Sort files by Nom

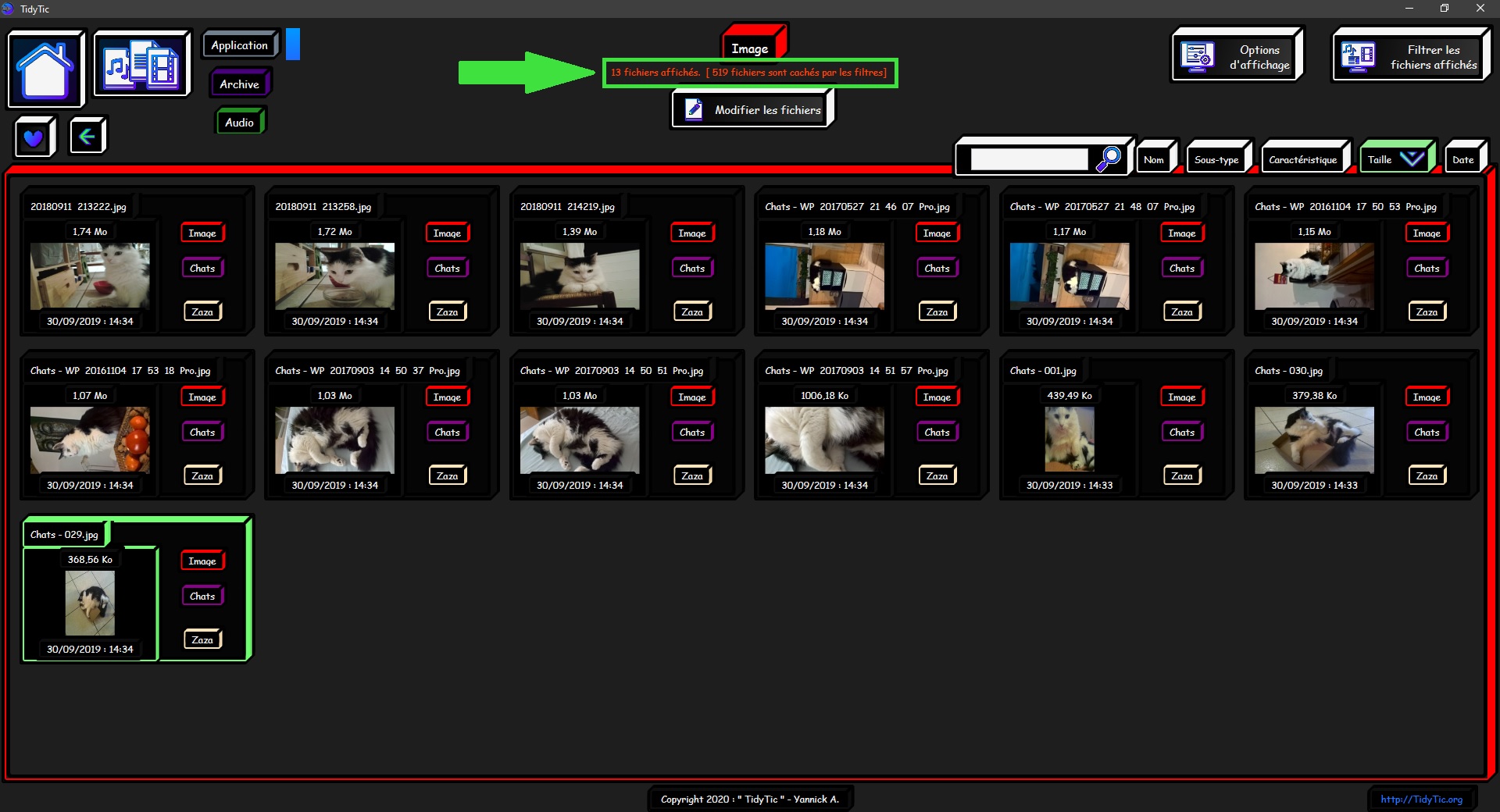[1155, 159]
